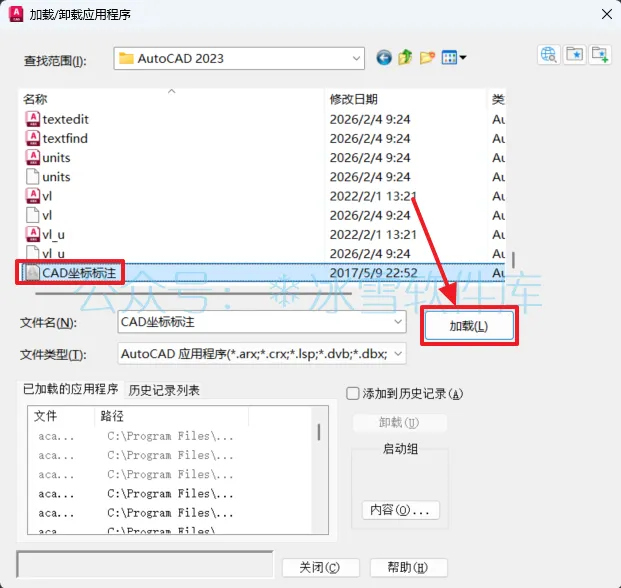Click the 帮助(H) help button
Screen dimensions: 621x588
coord(408,567)
